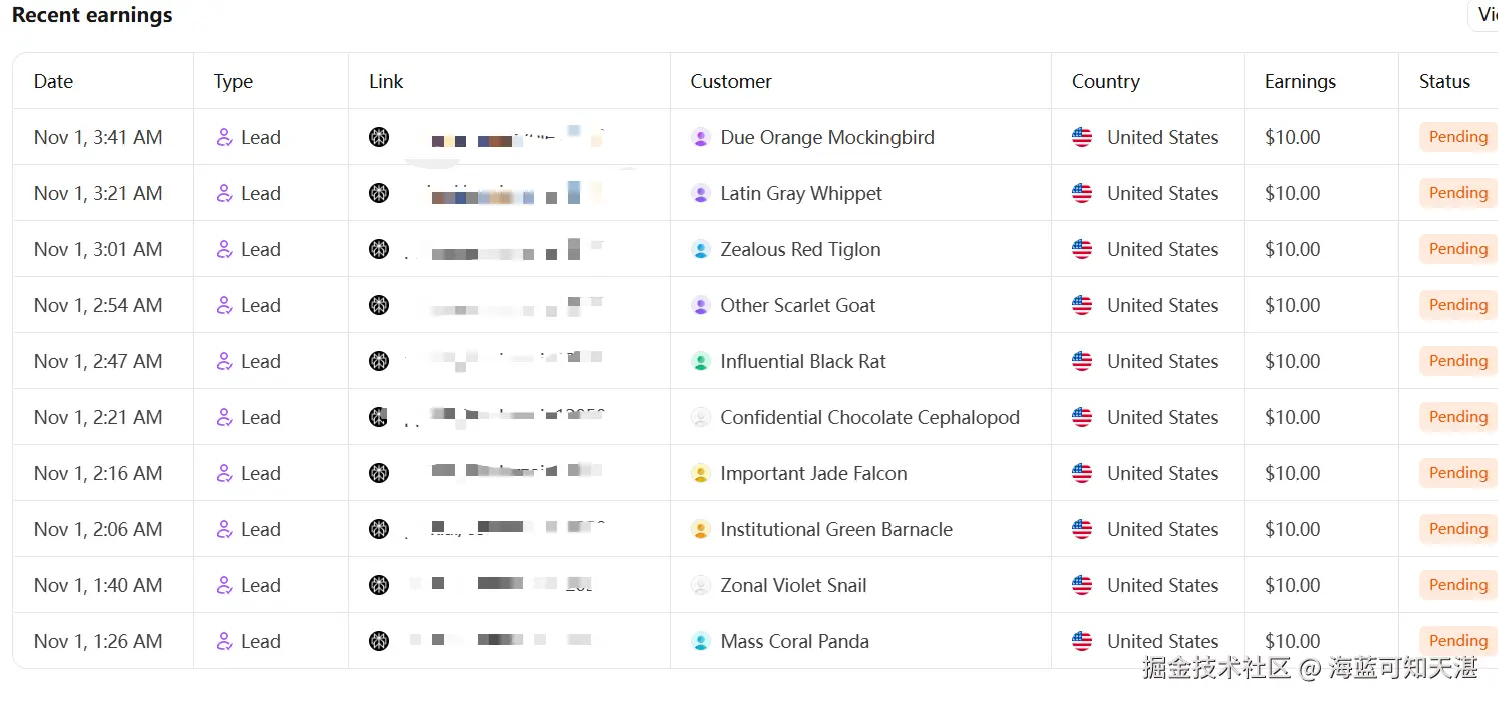This screenshot has width=1498, height=702.
Task: Click the Lead icon in the 1:40 AM row
Action: point(225,586)
